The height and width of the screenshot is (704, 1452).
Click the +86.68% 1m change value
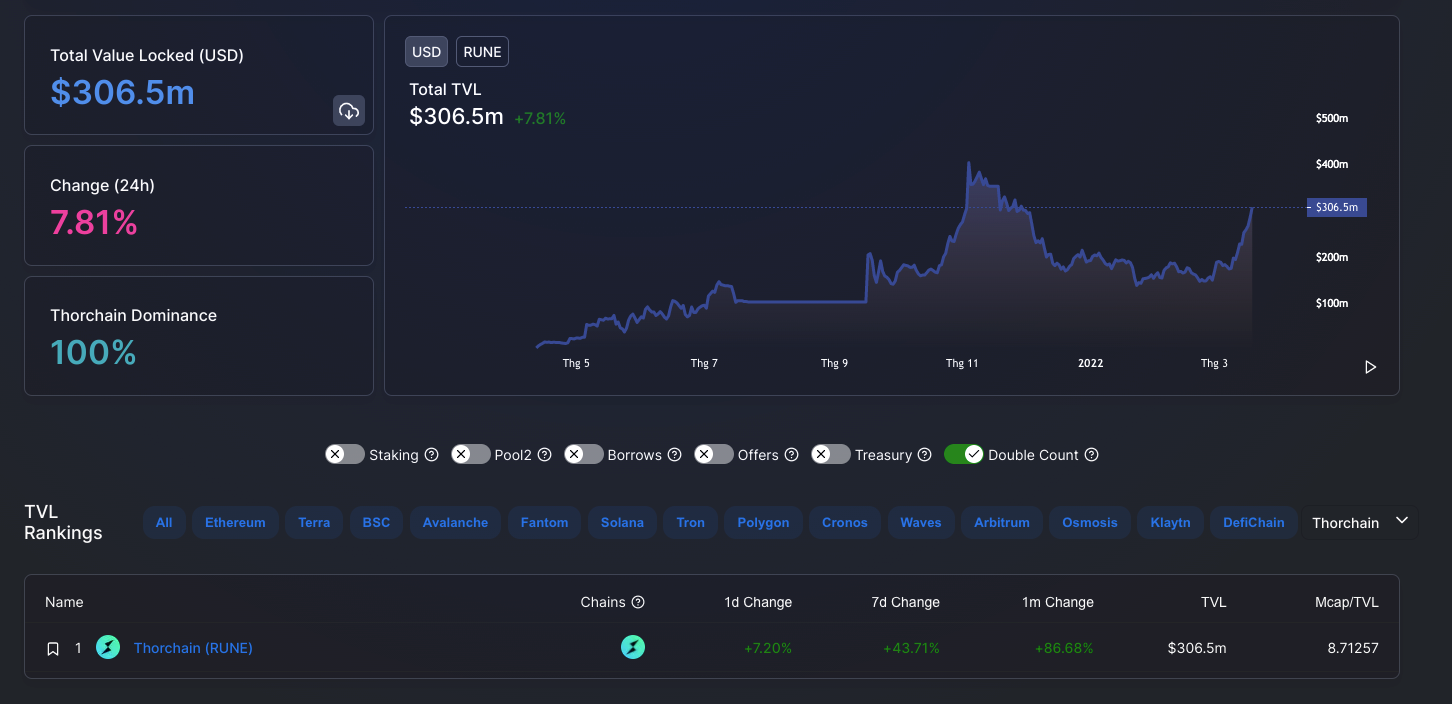tap(1064, 648)
